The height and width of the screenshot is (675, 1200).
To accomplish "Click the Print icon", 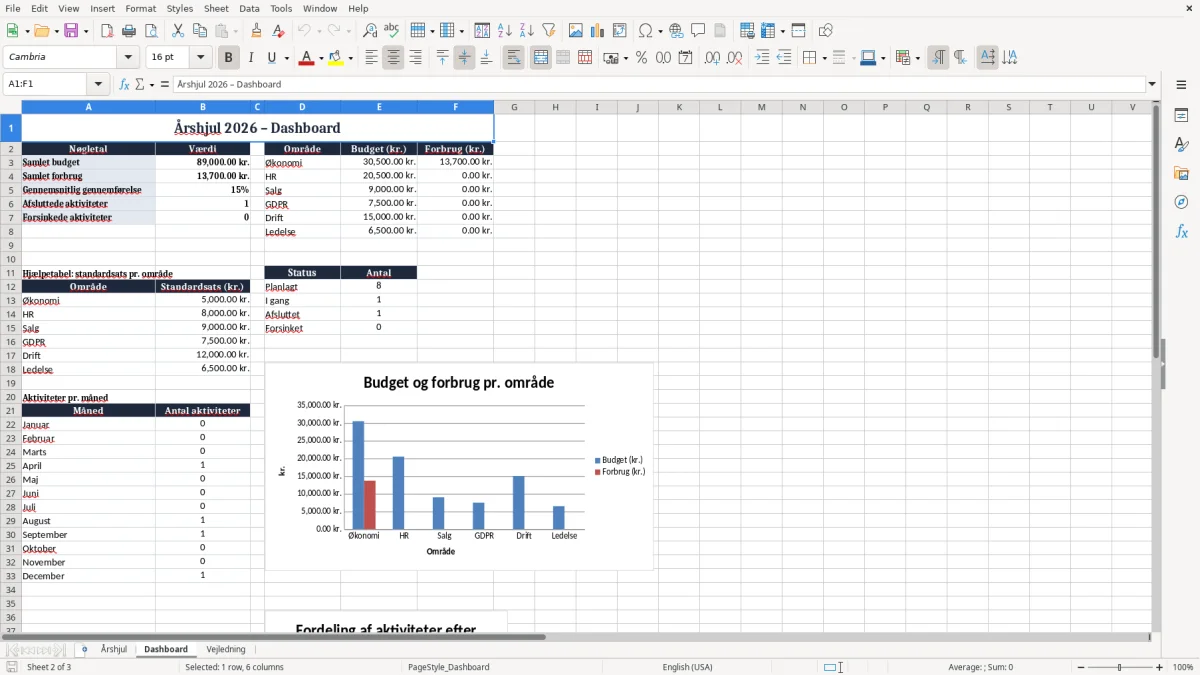I will [x=129, y=31].
